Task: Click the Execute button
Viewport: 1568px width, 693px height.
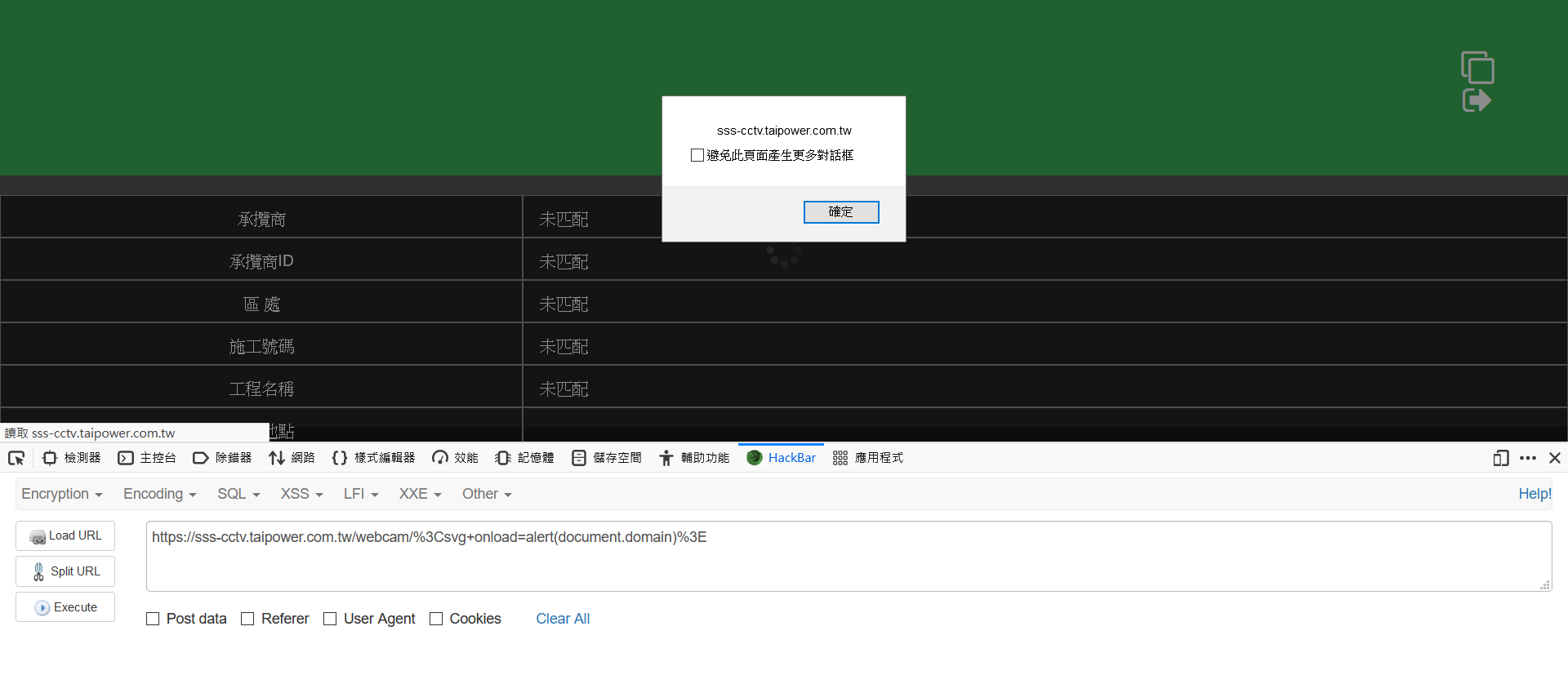Action: click(x=65, y=607)
